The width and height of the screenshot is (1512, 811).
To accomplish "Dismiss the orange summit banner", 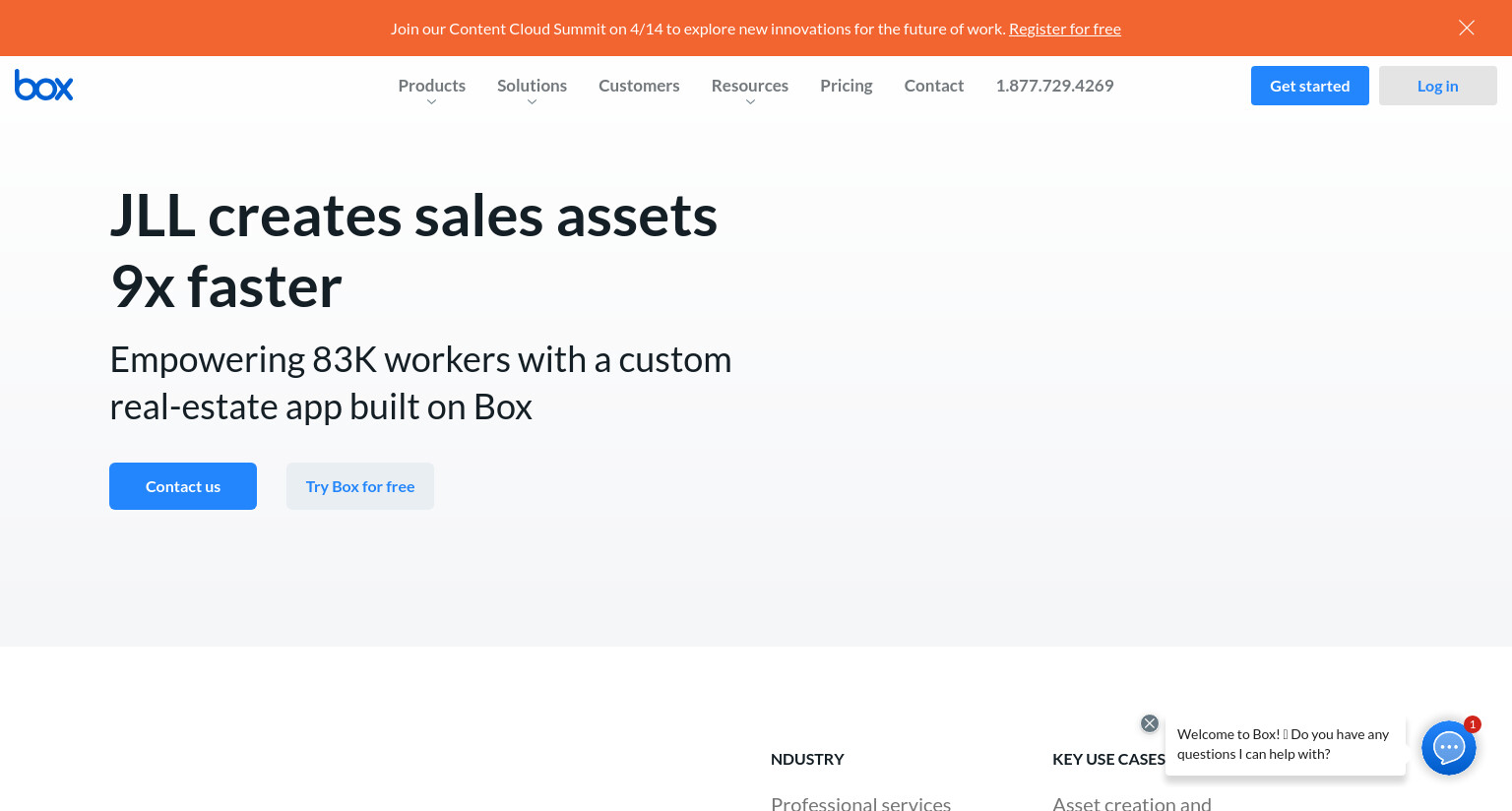I will [1467, 28].
